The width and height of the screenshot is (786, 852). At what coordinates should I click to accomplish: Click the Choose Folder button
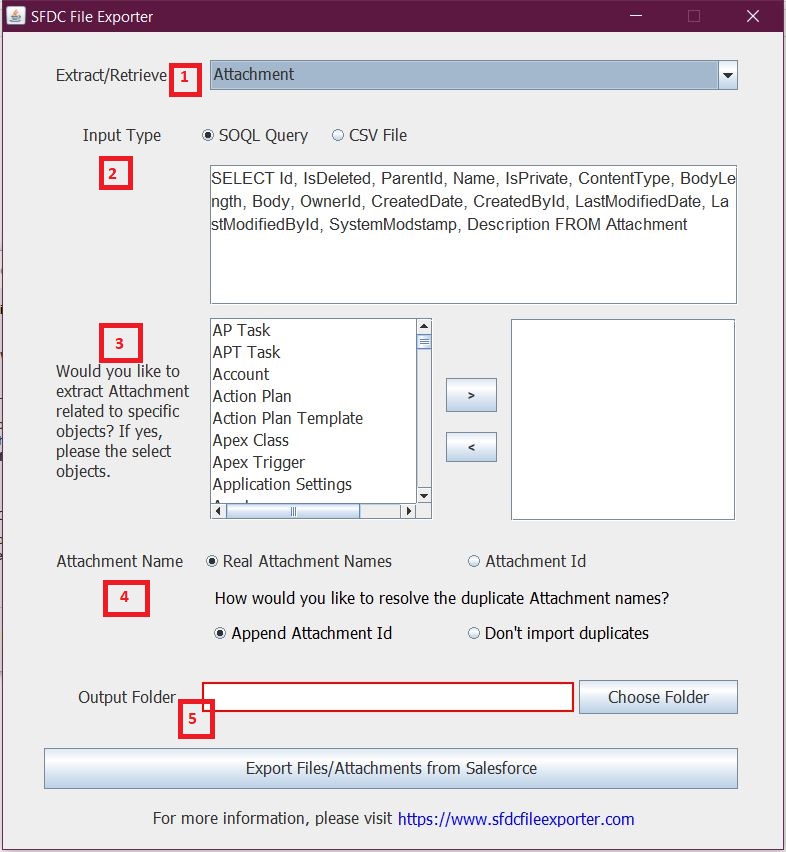point(658,697)
